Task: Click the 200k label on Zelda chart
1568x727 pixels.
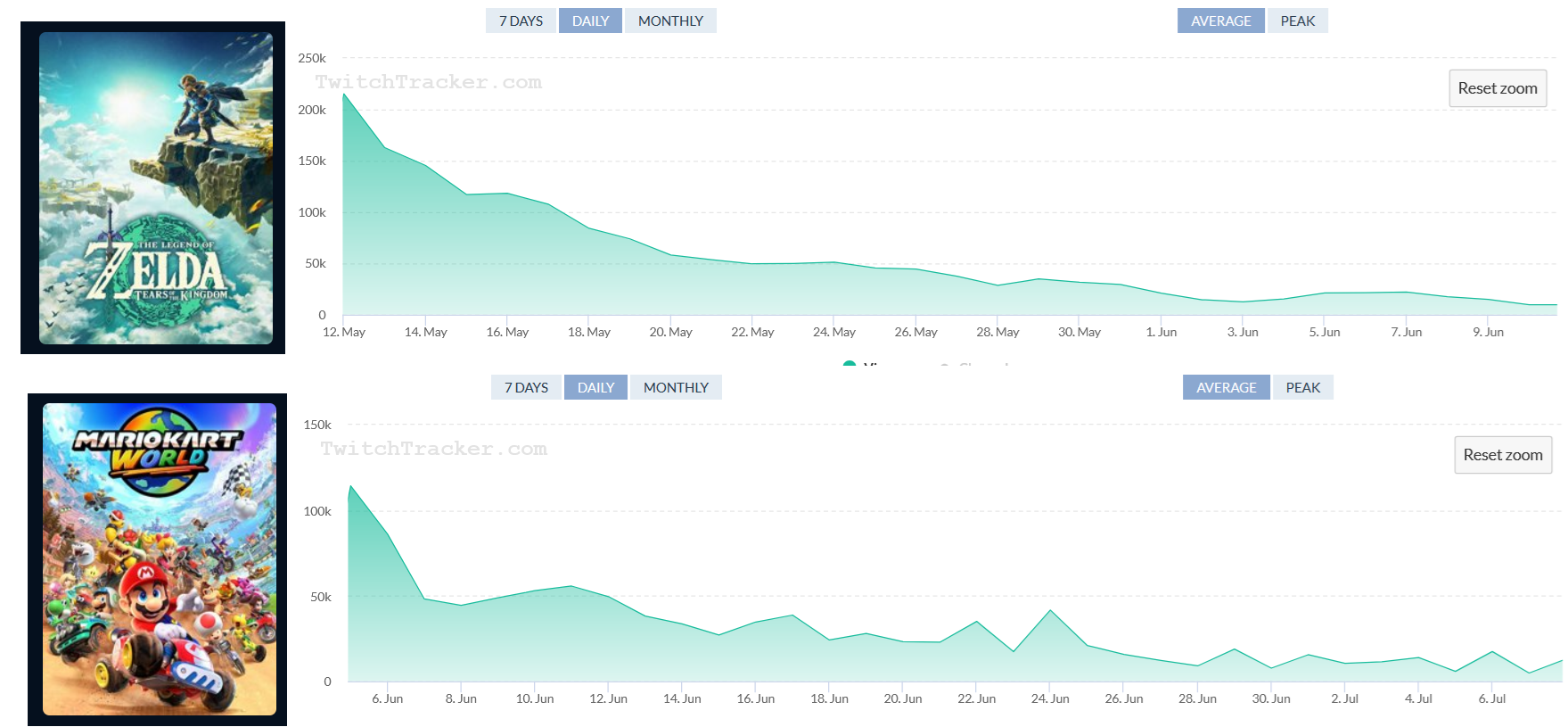Action: [x=312, y=110]
